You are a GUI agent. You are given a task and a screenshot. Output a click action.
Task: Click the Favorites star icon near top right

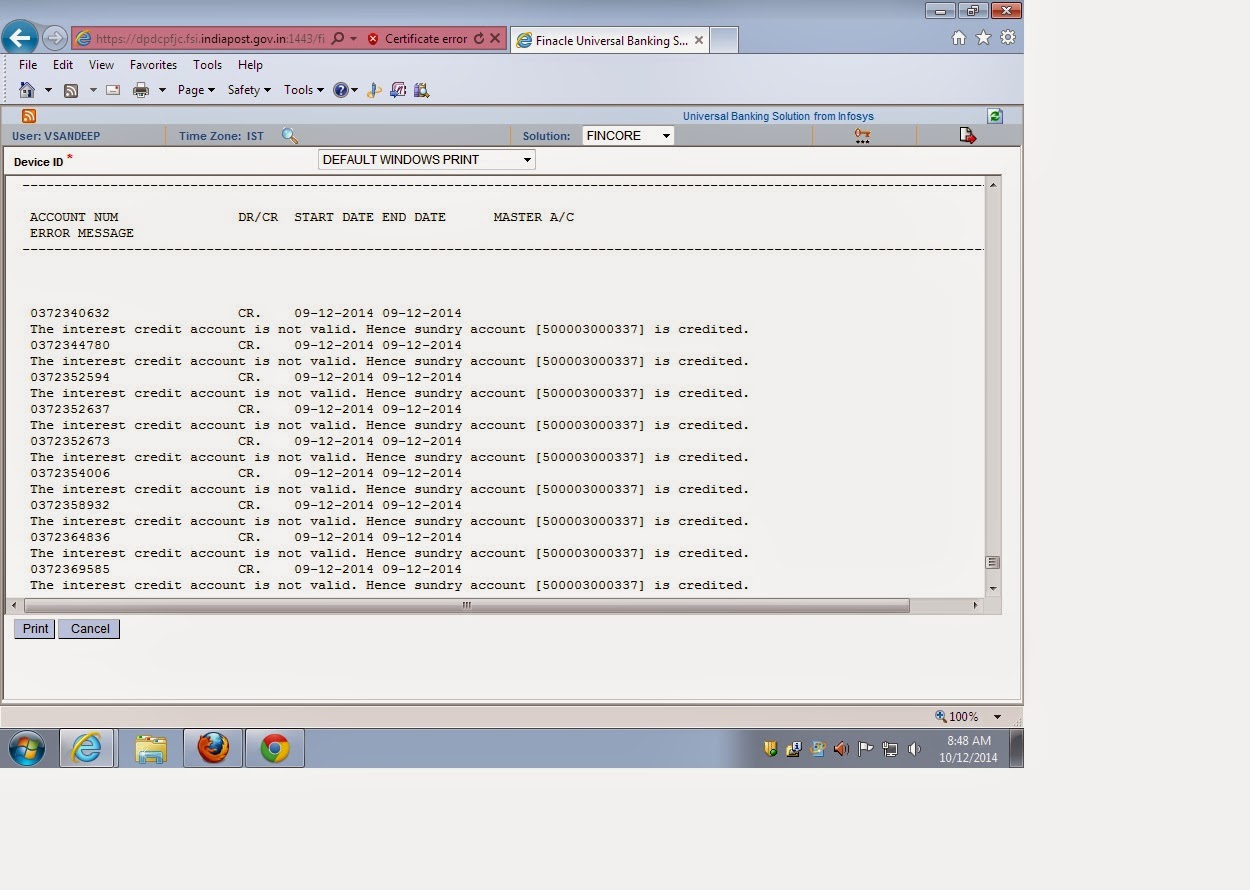tap(983, 36)
